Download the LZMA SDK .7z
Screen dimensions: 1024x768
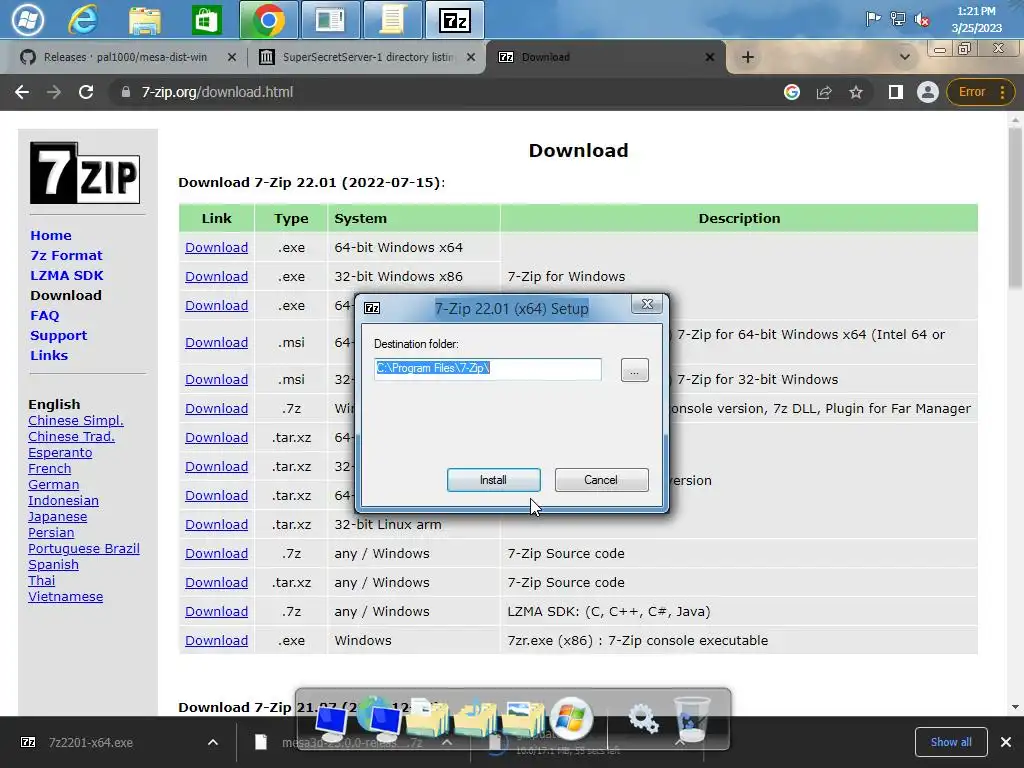click(216, 611)
